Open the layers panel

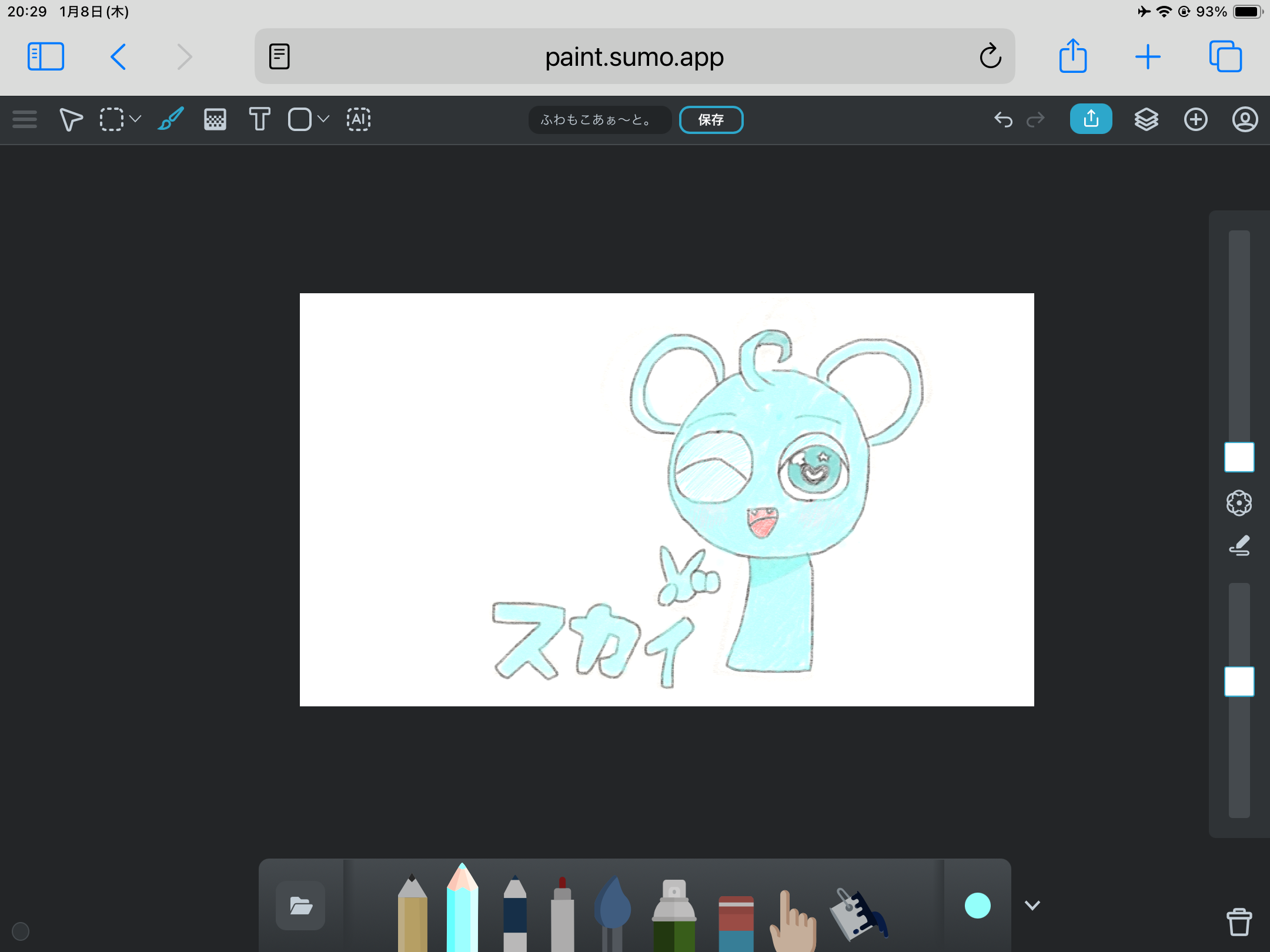coord(1146,119)
